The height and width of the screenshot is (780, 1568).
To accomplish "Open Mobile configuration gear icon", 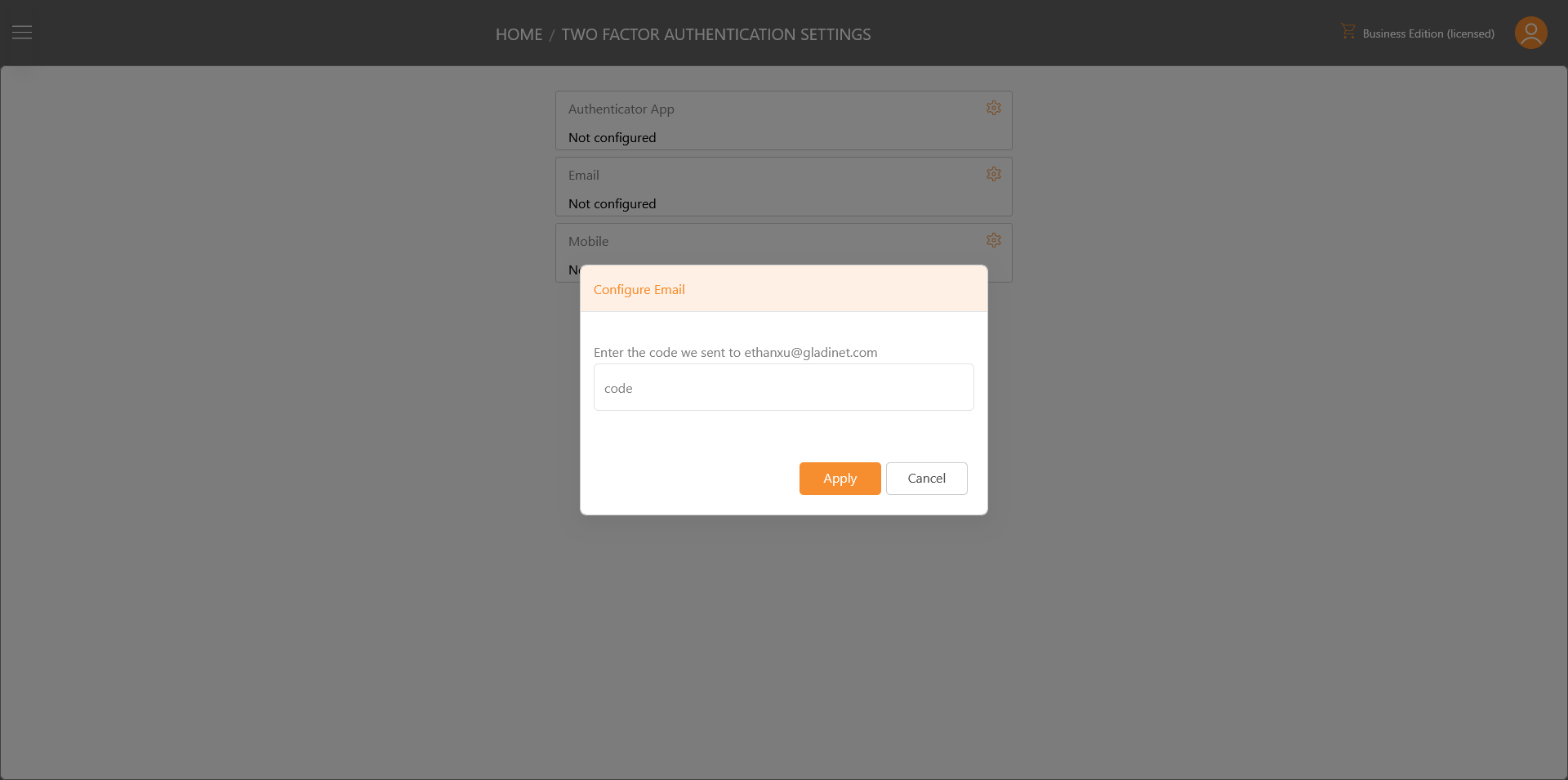I will (993, 240).
